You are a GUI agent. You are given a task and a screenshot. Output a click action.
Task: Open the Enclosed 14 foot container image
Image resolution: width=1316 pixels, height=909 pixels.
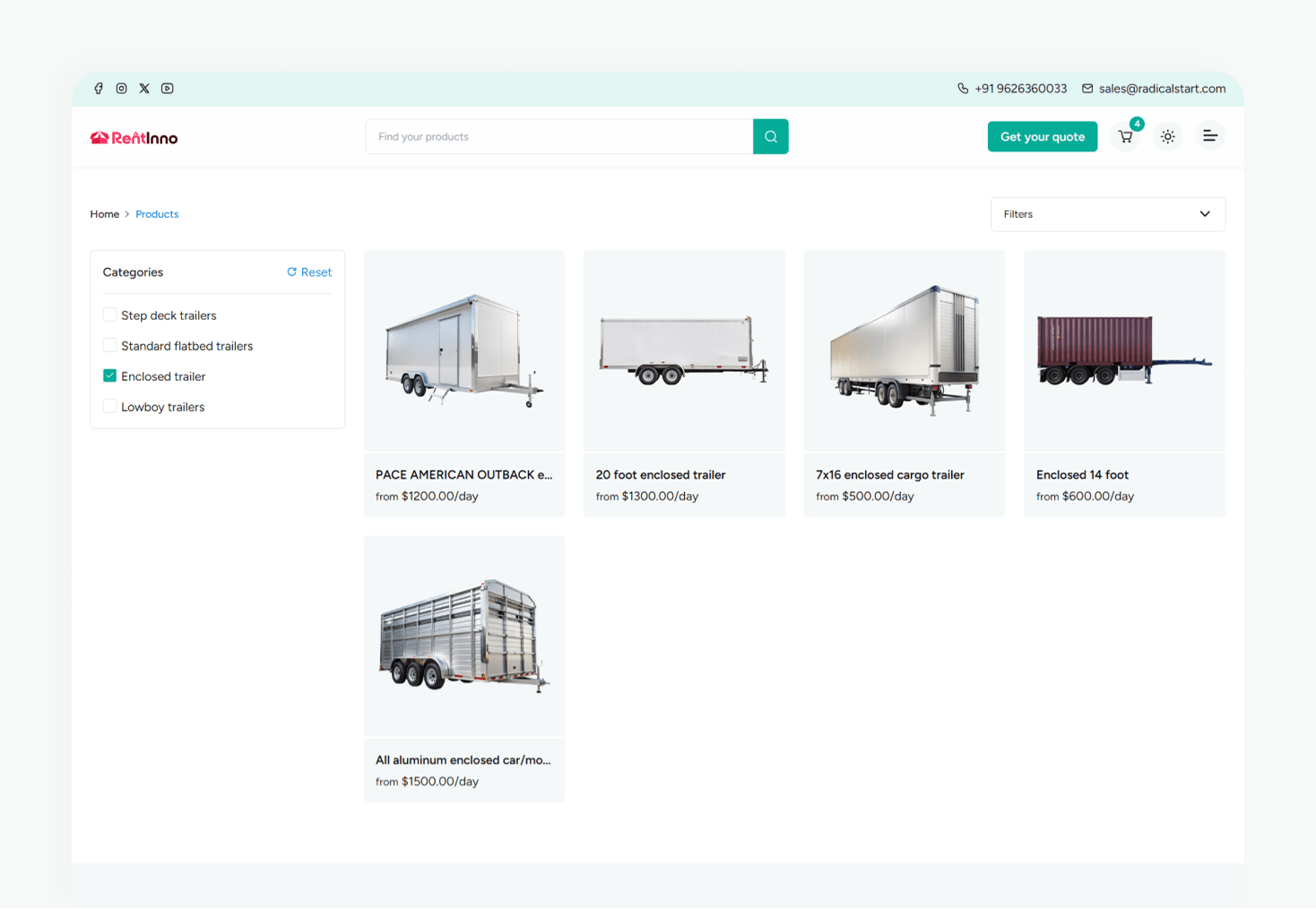(x=1124, y=351)
